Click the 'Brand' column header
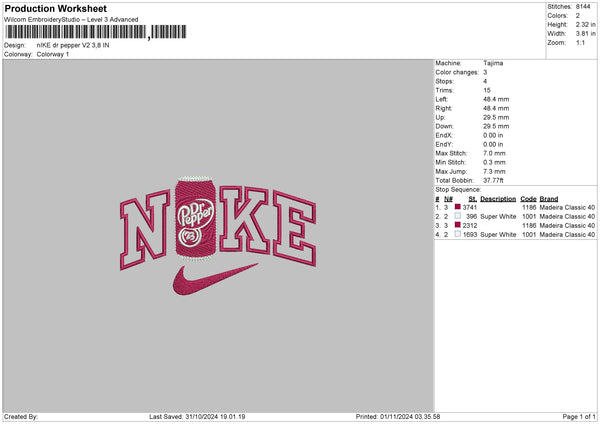The width and height of the screenshot is (600, 424). 549,199
